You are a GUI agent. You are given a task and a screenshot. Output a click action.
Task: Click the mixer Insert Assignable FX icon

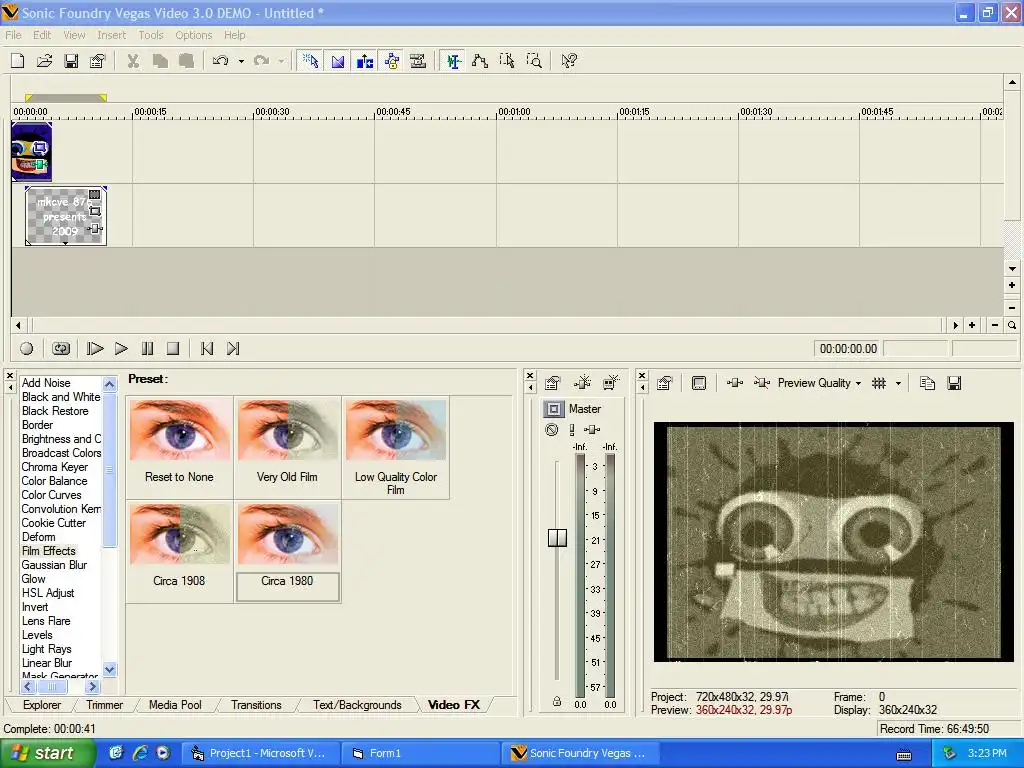coord(582,383)
